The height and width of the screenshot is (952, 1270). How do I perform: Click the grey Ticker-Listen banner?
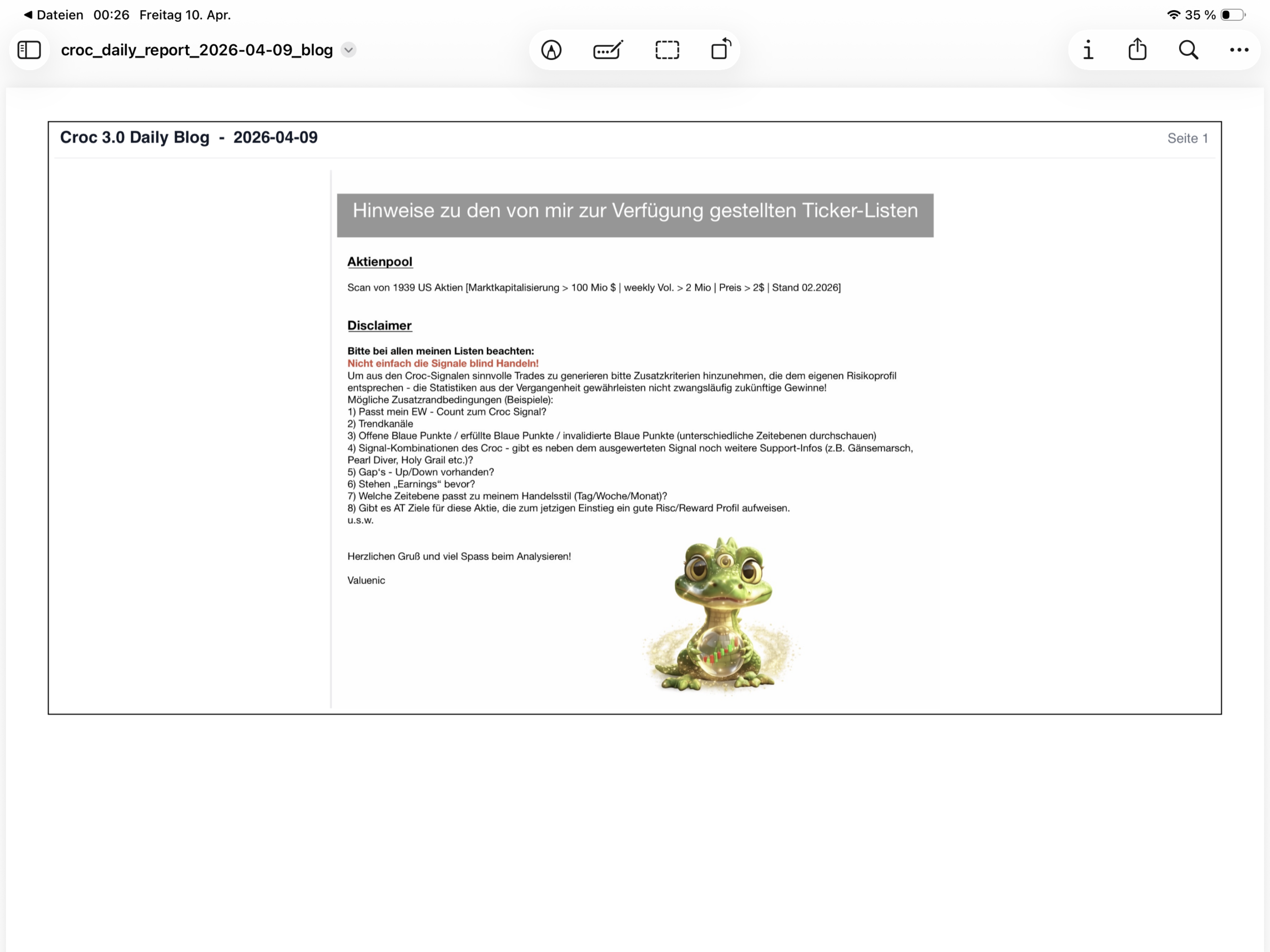pyautogui.click(x=634, y=215)
